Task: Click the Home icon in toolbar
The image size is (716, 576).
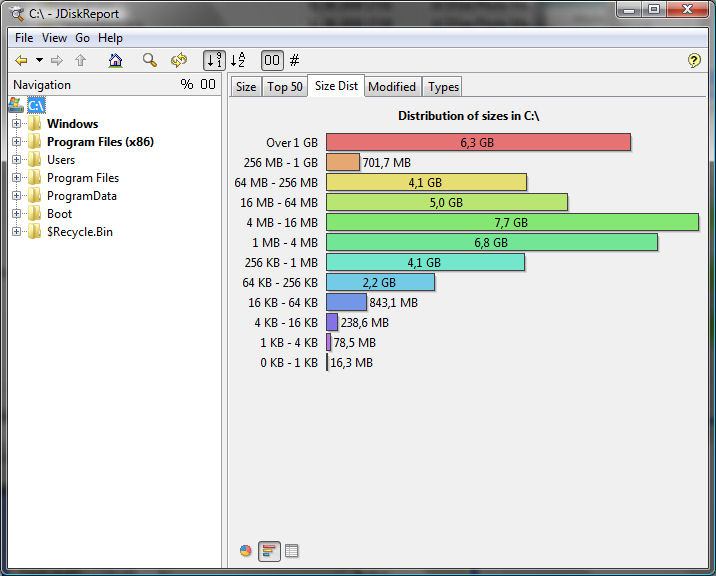Action: (116, 60)
